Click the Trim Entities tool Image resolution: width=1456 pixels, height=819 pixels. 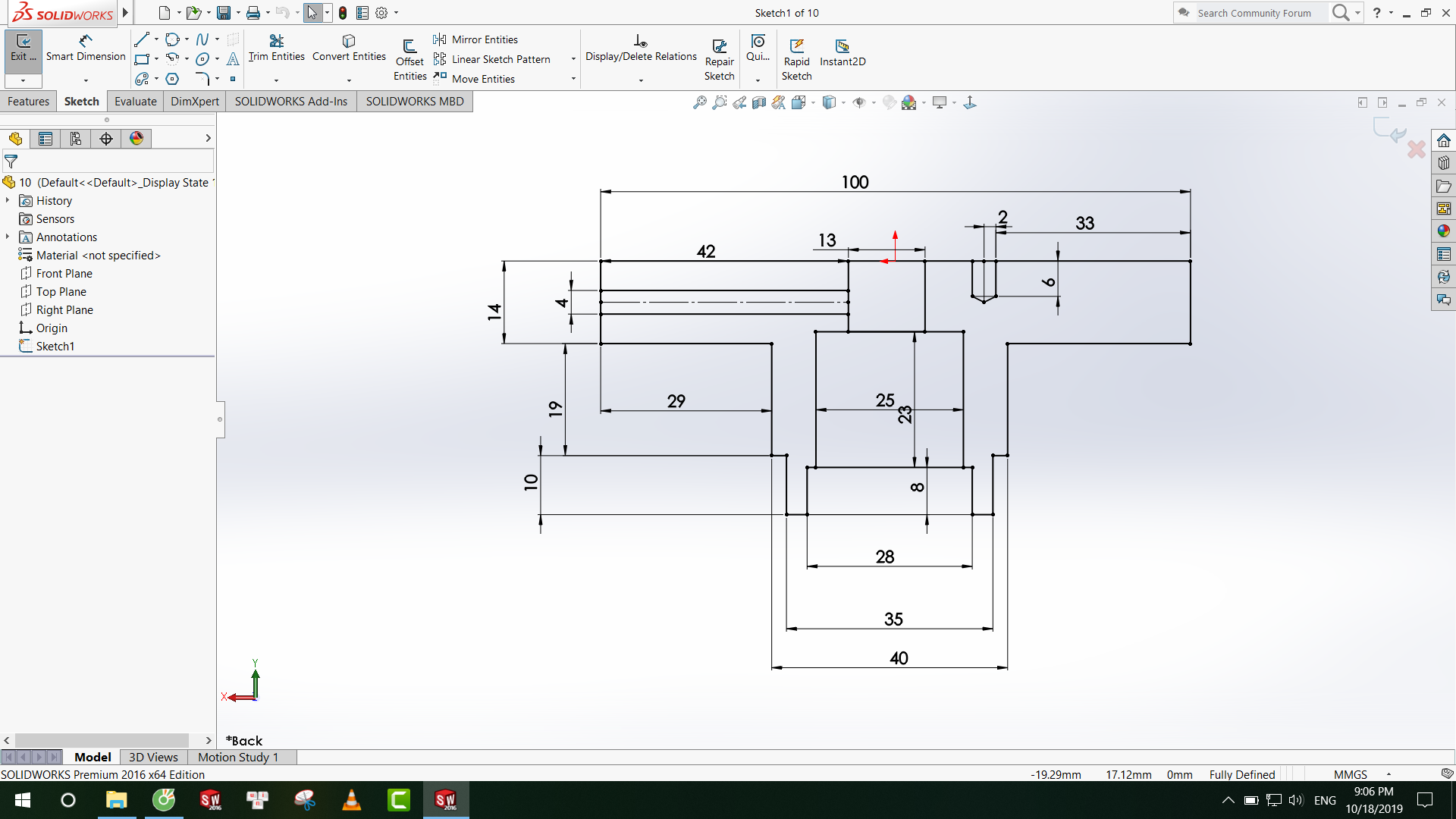(x=276, y=48)
